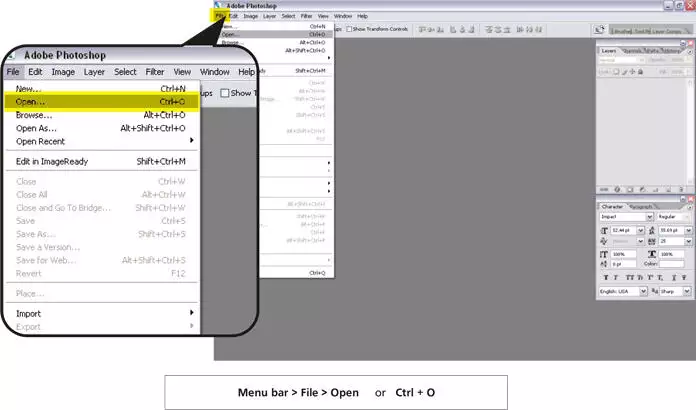Click distribute horizontal centers icon
The image size is (696, 410).
click(x=529, y=30)
